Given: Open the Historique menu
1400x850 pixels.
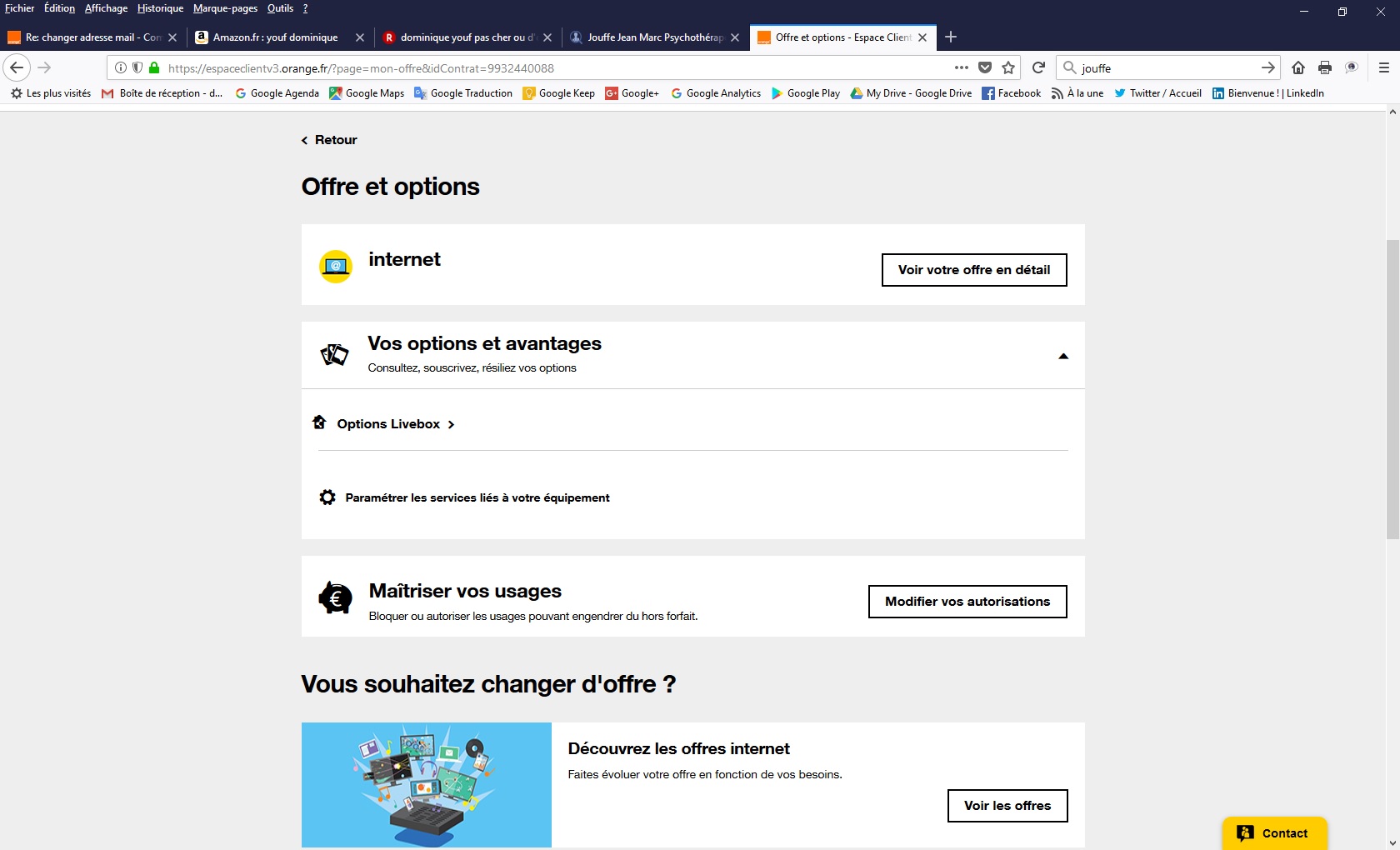Looking at the screenshot, I should (160, 8).
